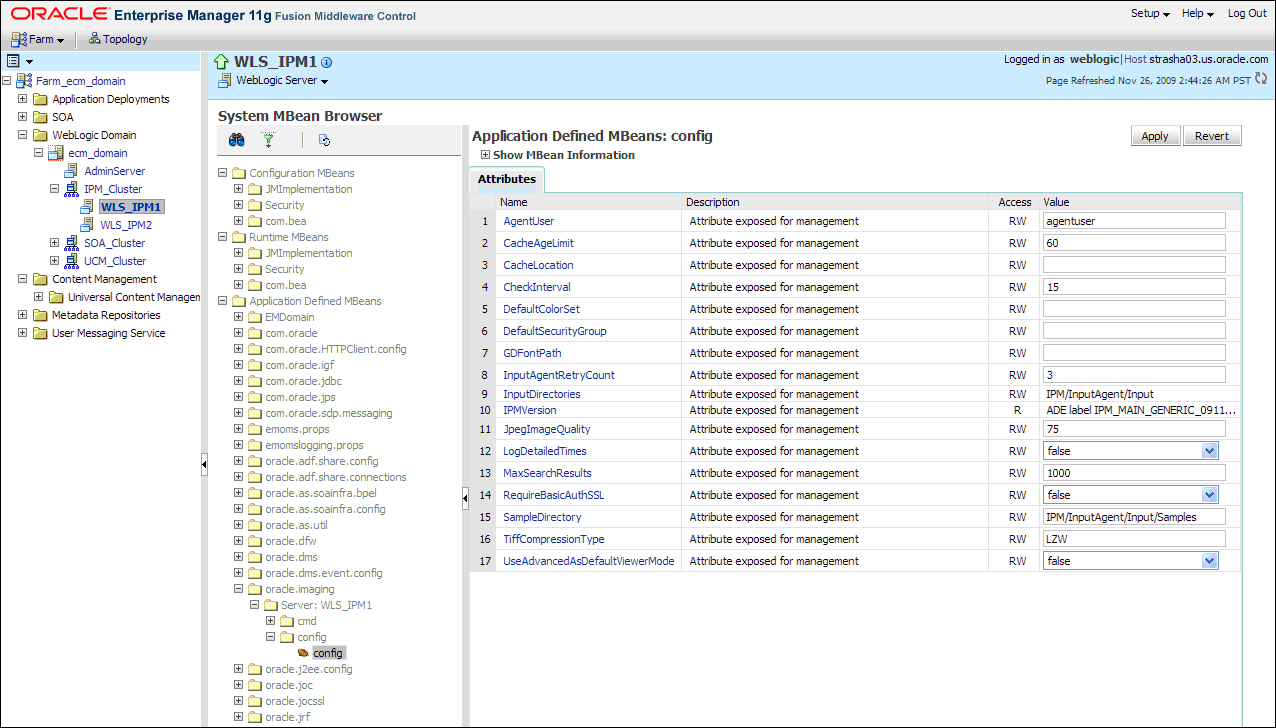Click the Revert button

[x=1212, y=136]
